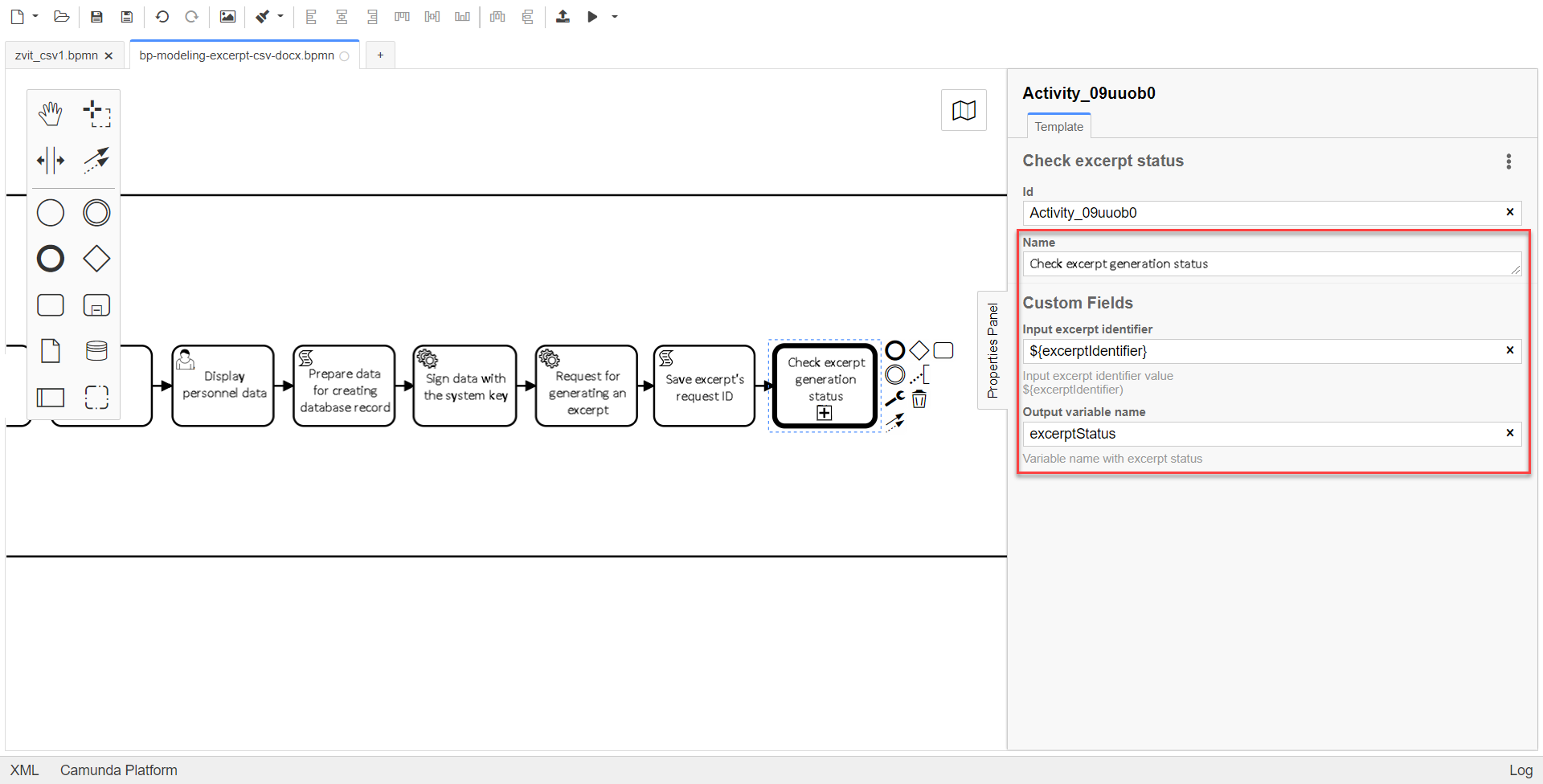Open the template options three-dot menu
The height and width of the screenshot is (784, 1543).
coord(1508,161)
